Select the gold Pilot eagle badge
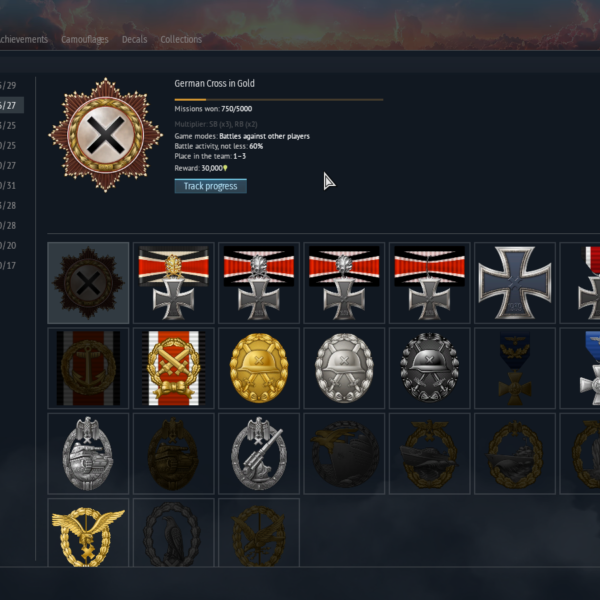This screenshot has width=600, height=600. pos(88,534)
